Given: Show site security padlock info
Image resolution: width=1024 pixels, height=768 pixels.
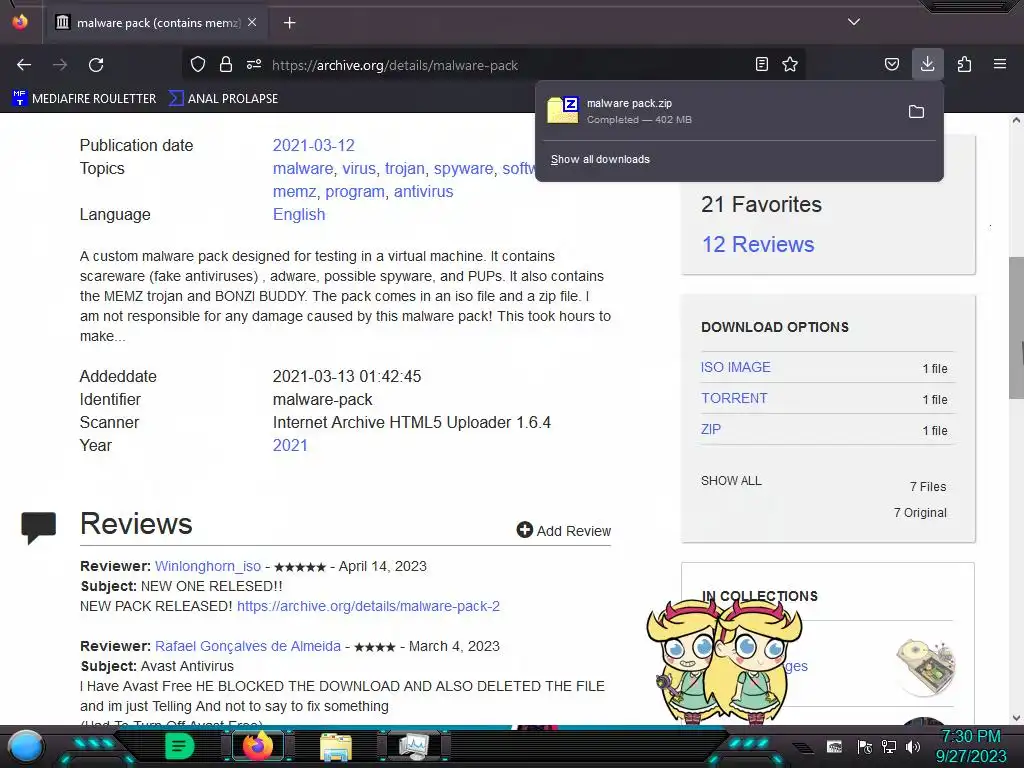Looking at the screenshot, I should [x=226, y=64].
